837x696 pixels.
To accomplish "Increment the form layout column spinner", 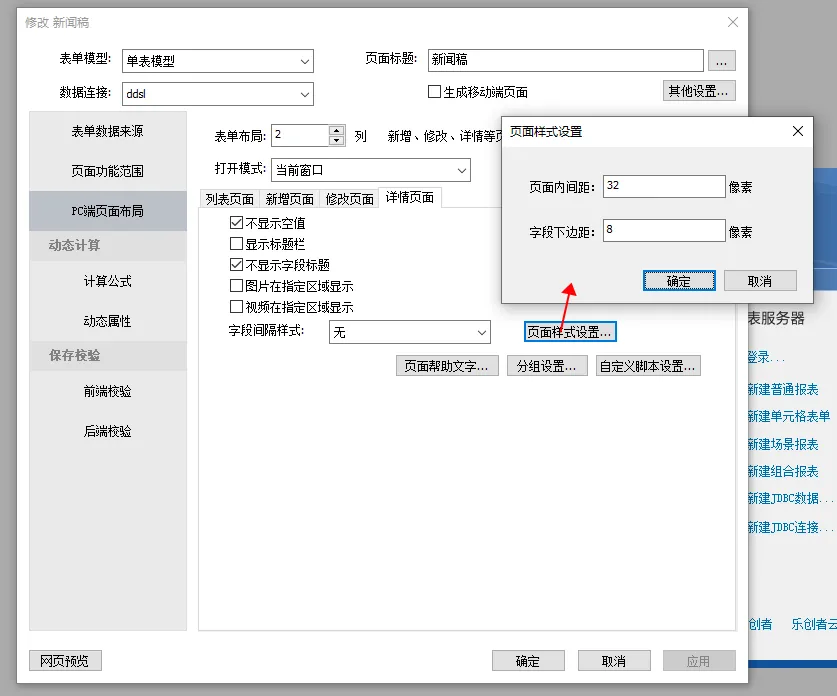I will coord(337,130).
